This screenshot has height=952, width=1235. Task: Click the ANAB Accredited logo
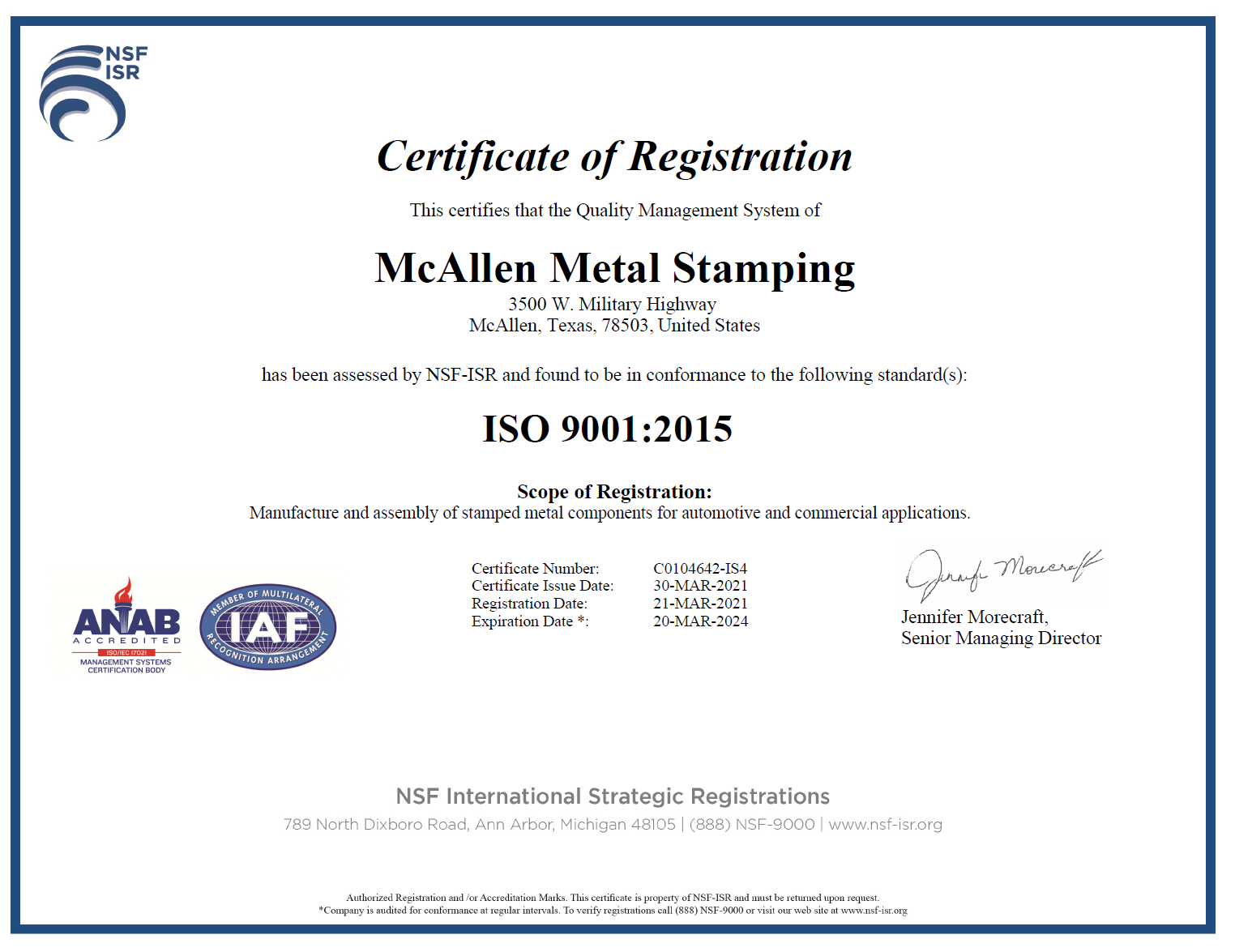(x=126, y=625)
